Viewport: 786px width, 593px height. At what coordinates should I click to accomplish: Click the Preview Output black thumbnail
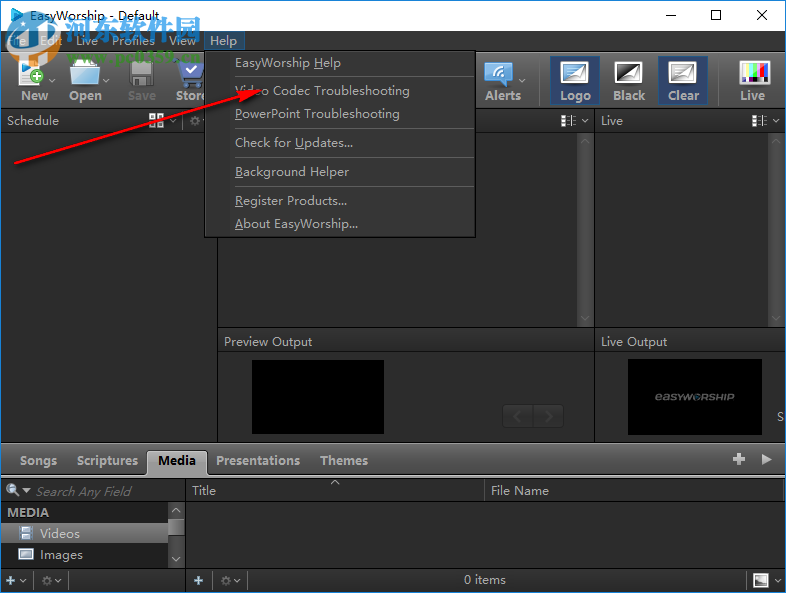click(318, 397)
